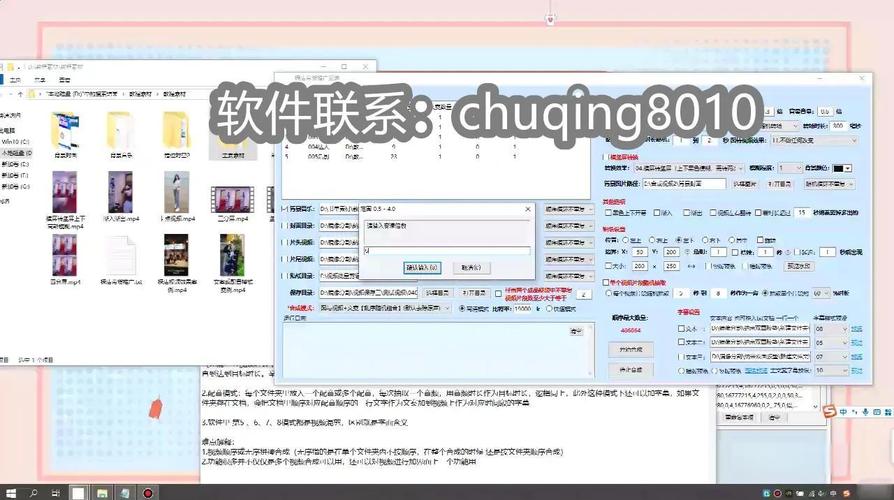The image size is (894, 500).
Task: Open the subtitle style dropdown showing 08
Action: pos(831,329)
